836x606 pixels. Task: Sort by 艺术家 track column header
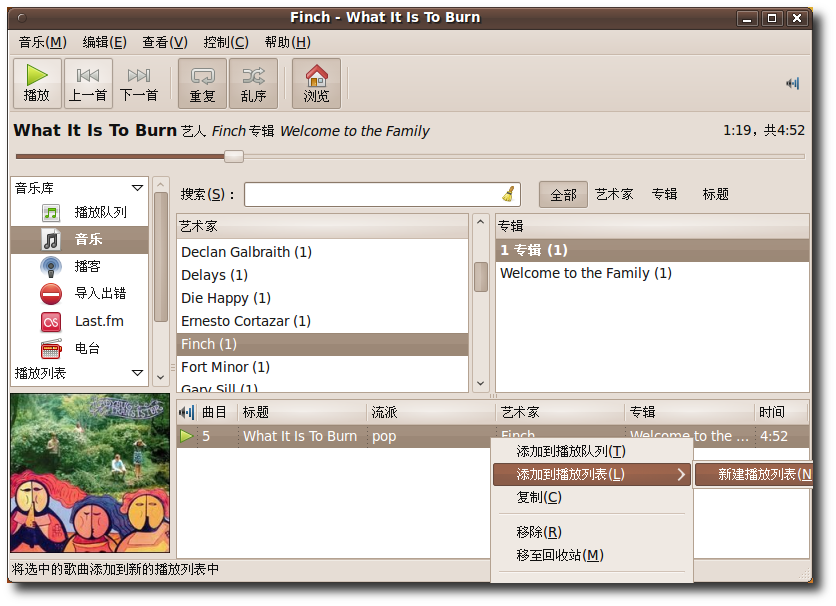(560, 412)
